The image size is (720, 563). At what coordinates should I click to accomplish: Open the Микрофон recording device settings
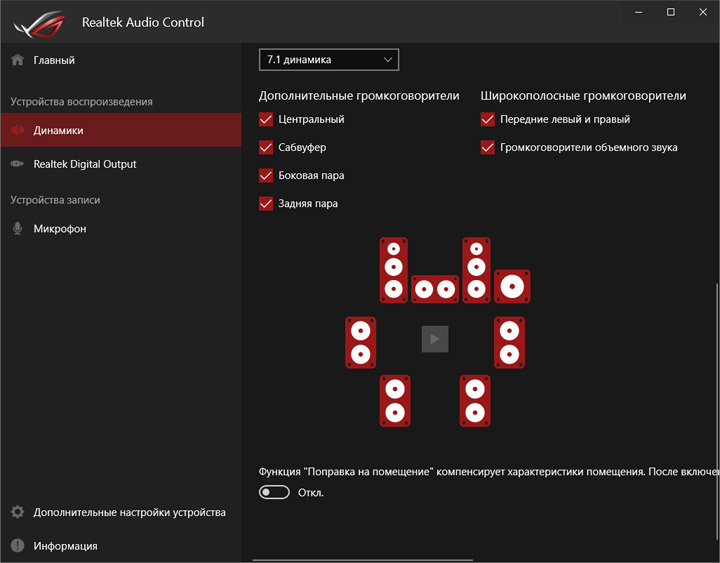[60, 228]
